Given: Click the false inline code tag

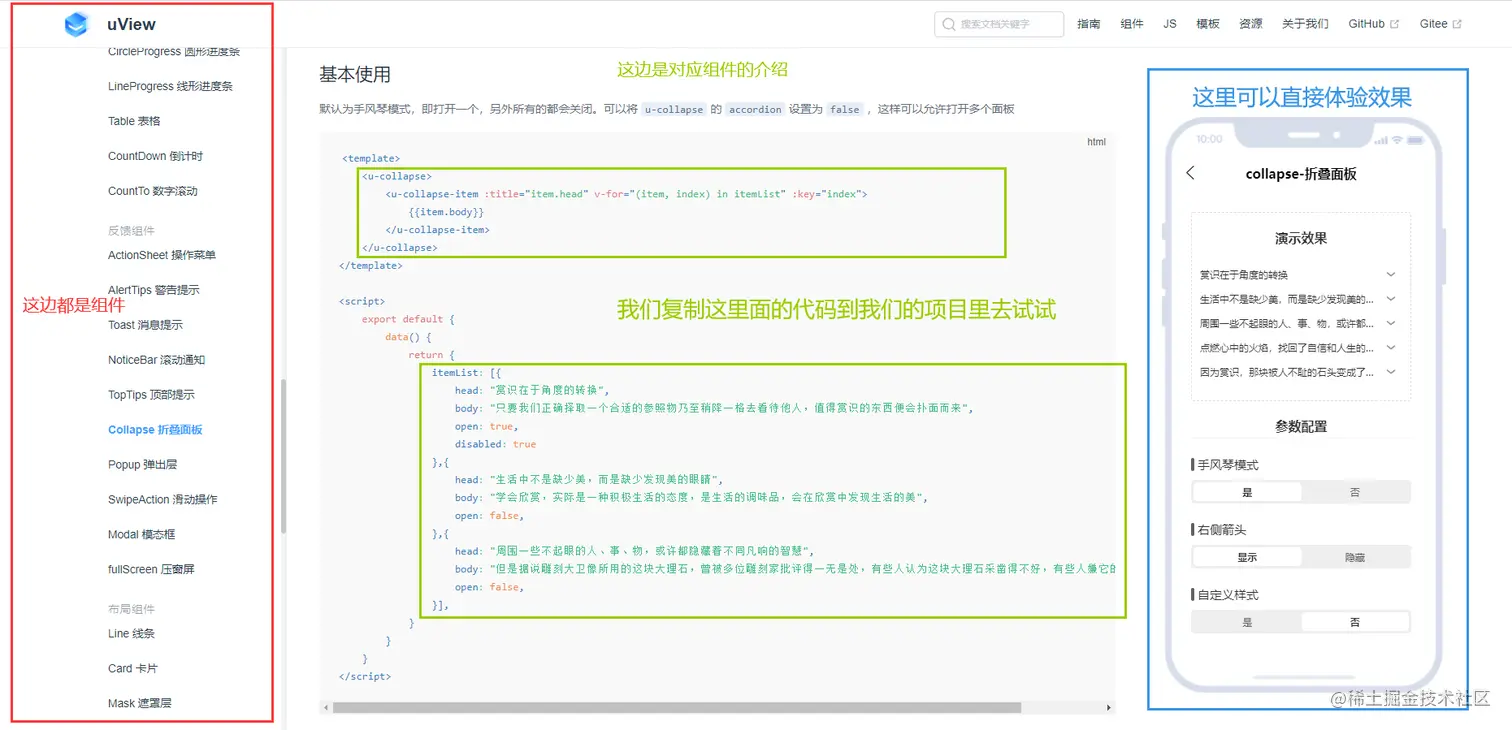Looking at the screenshot, I should coord(845,109).
